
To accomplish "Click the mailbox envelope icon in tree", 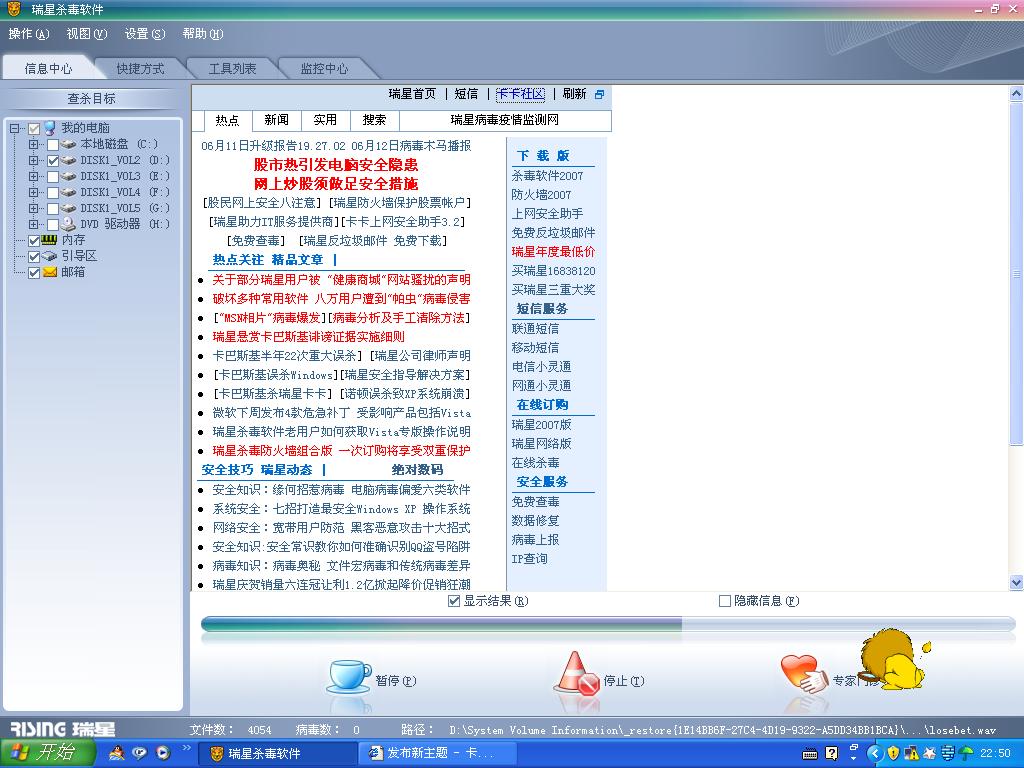I will (49, 272).
